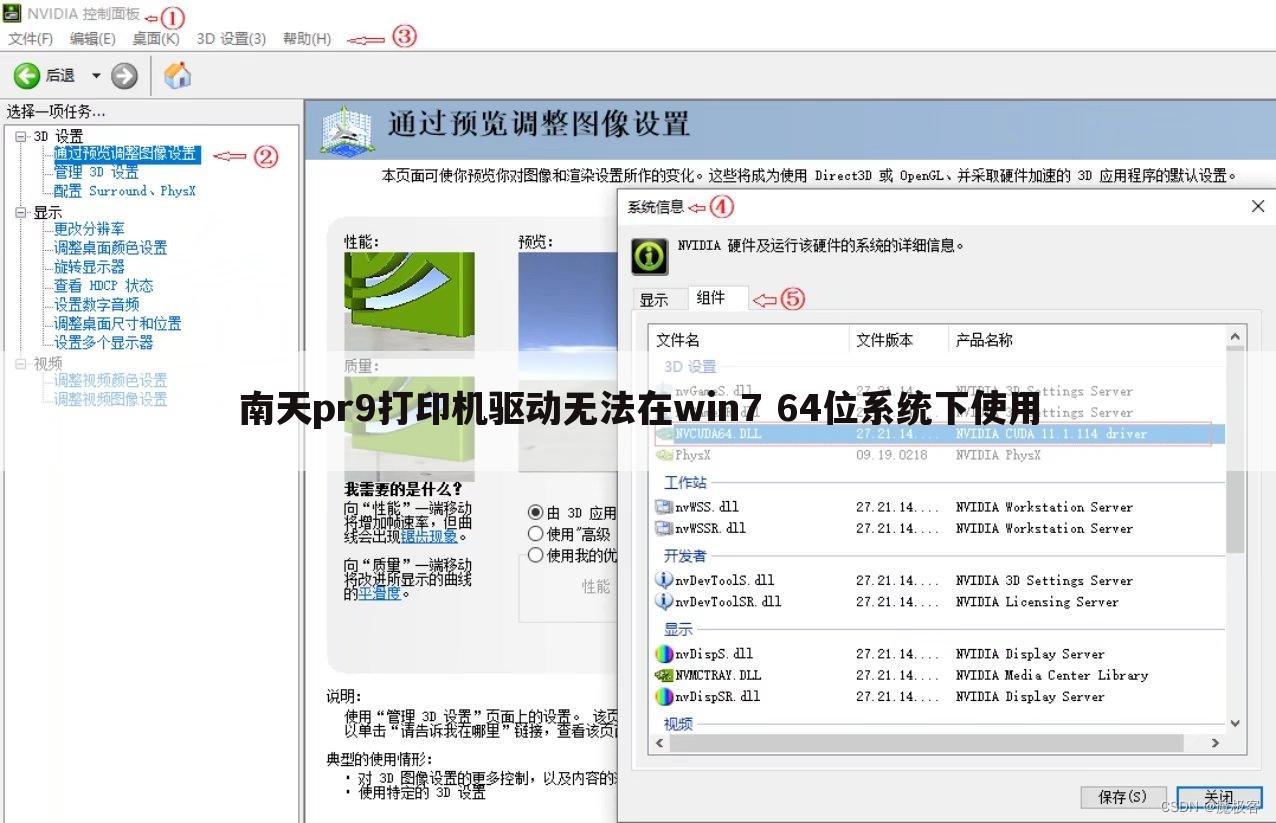
Task: Select 调整视频图像设置 tree item
Action: pos(110,400)
